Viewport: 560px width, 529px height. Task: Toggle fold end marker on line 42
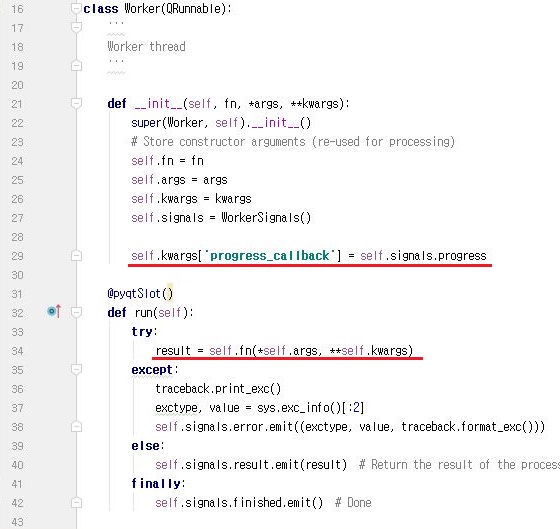click(76, 503)
